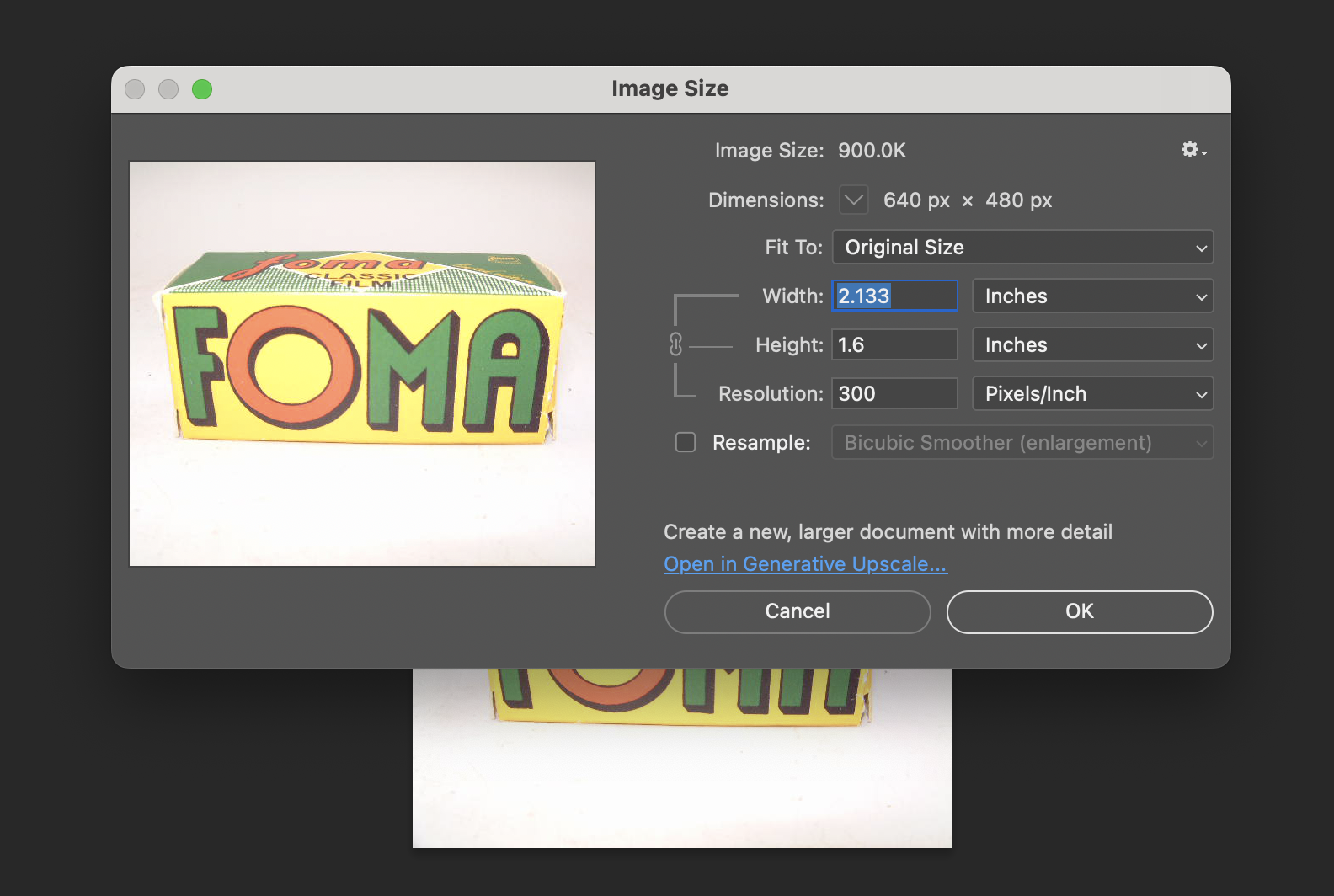This screenshot has width=1334, height=896.
Task: Expand the Dimensions units chevron
Action: coord(854,200)
